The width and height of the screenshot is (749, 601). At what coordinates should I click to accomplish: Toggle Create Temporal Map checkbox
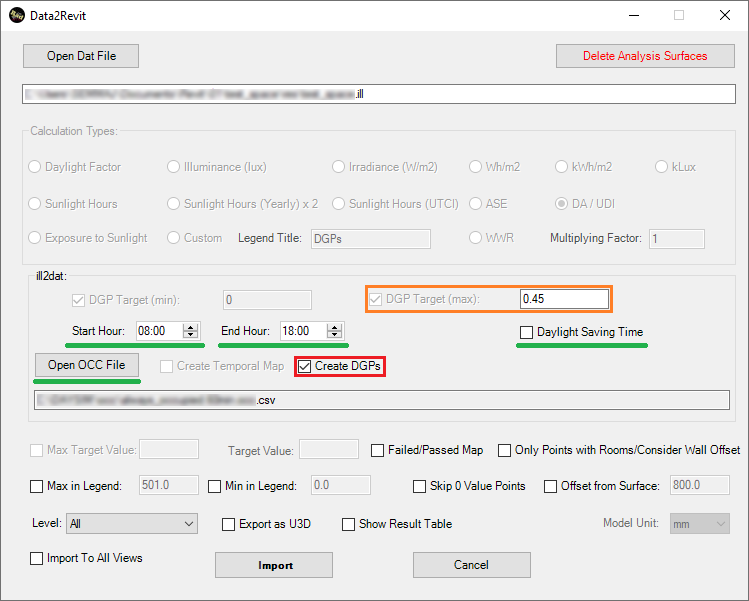click(166, 366)
